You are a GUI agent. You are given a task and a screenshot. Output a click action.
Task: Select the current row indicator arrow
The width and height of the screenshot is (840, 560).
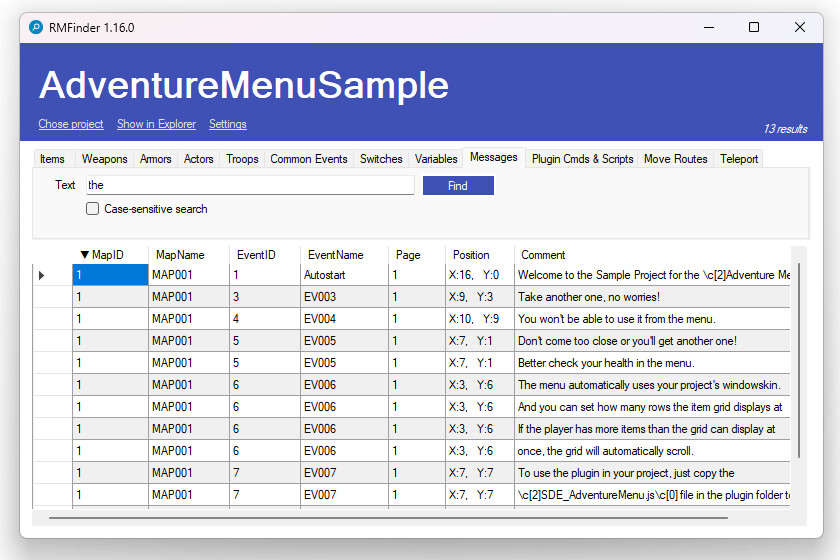pyautogui.click(x=41, y=275)
